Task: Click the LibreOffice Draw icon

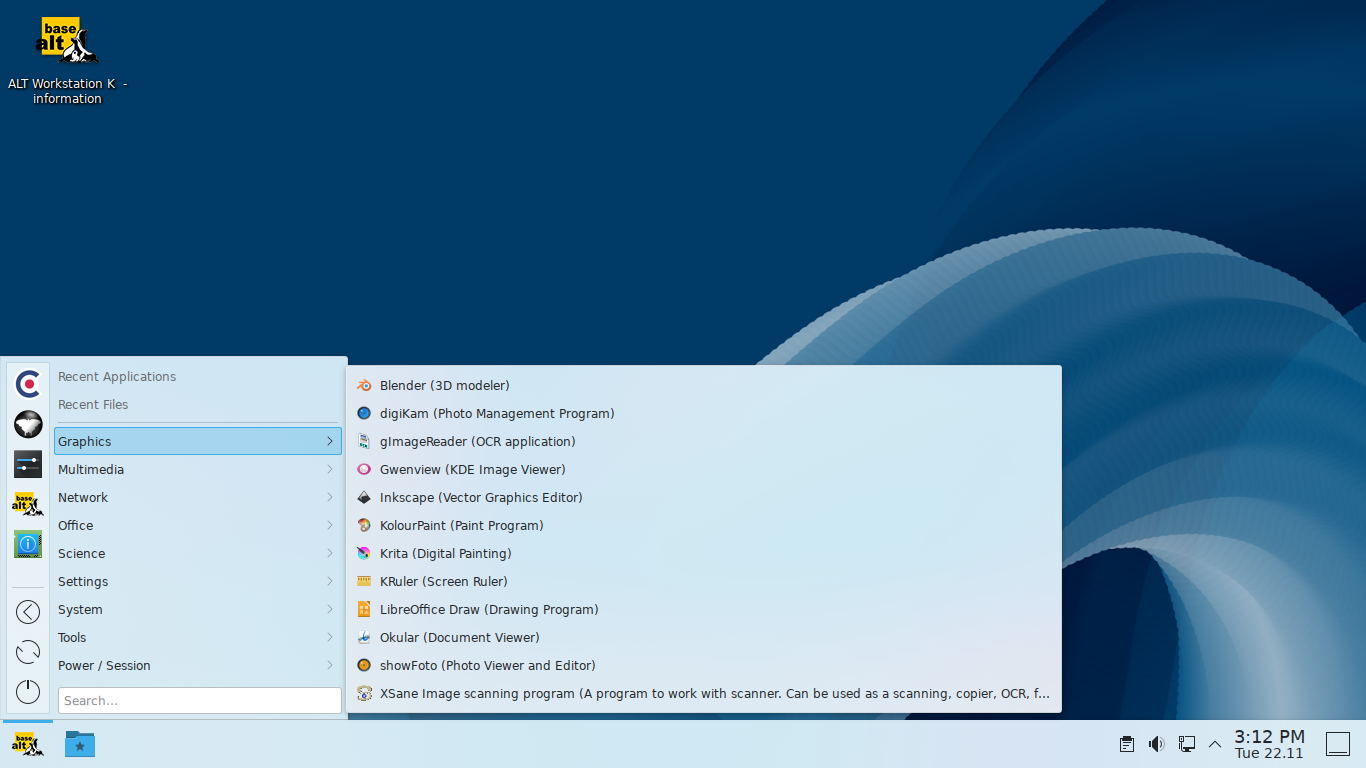Action: coord(364,609)
